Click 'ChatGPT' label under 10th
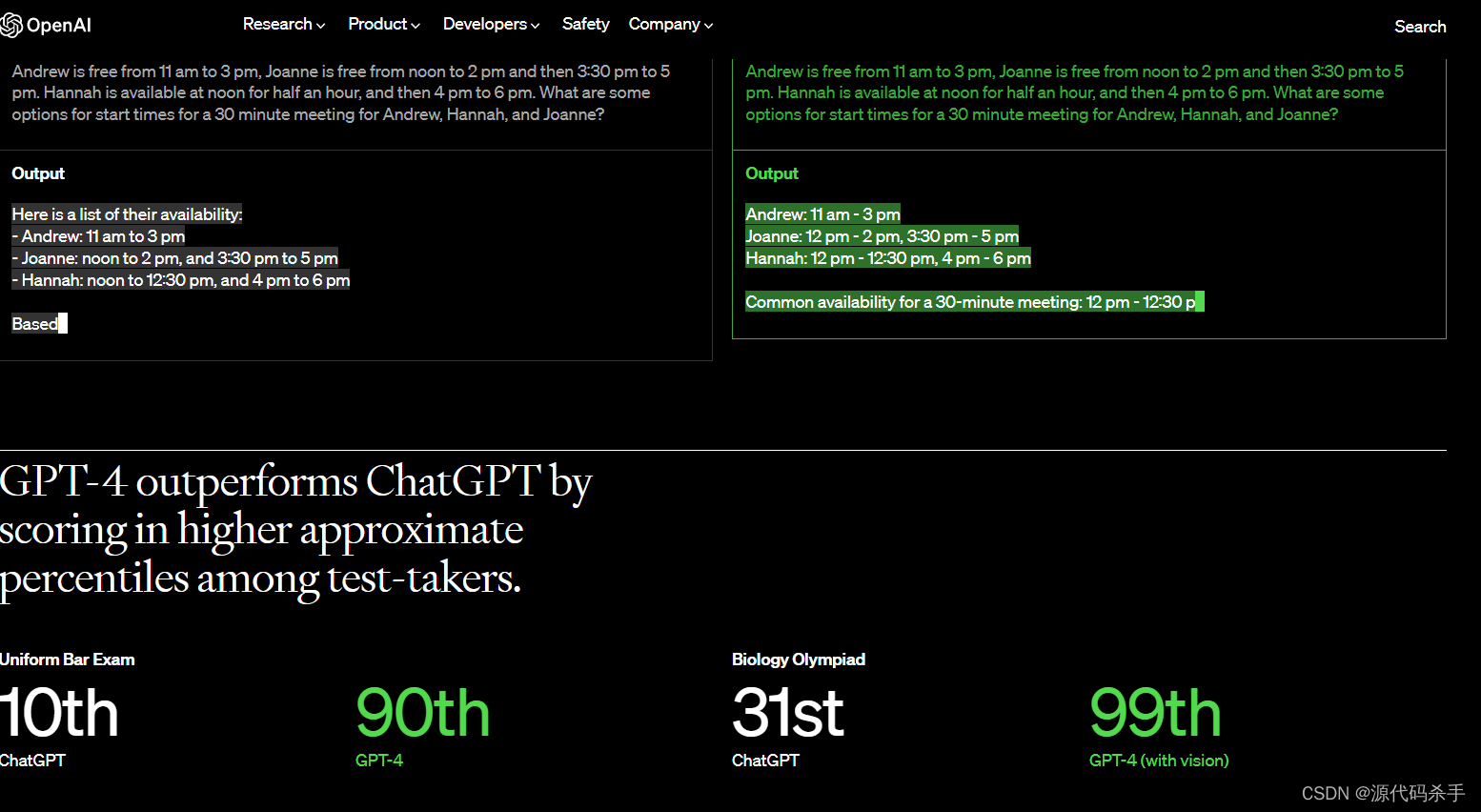The width and height of the screenshot is (1481, 812). [x=33, y=761]
